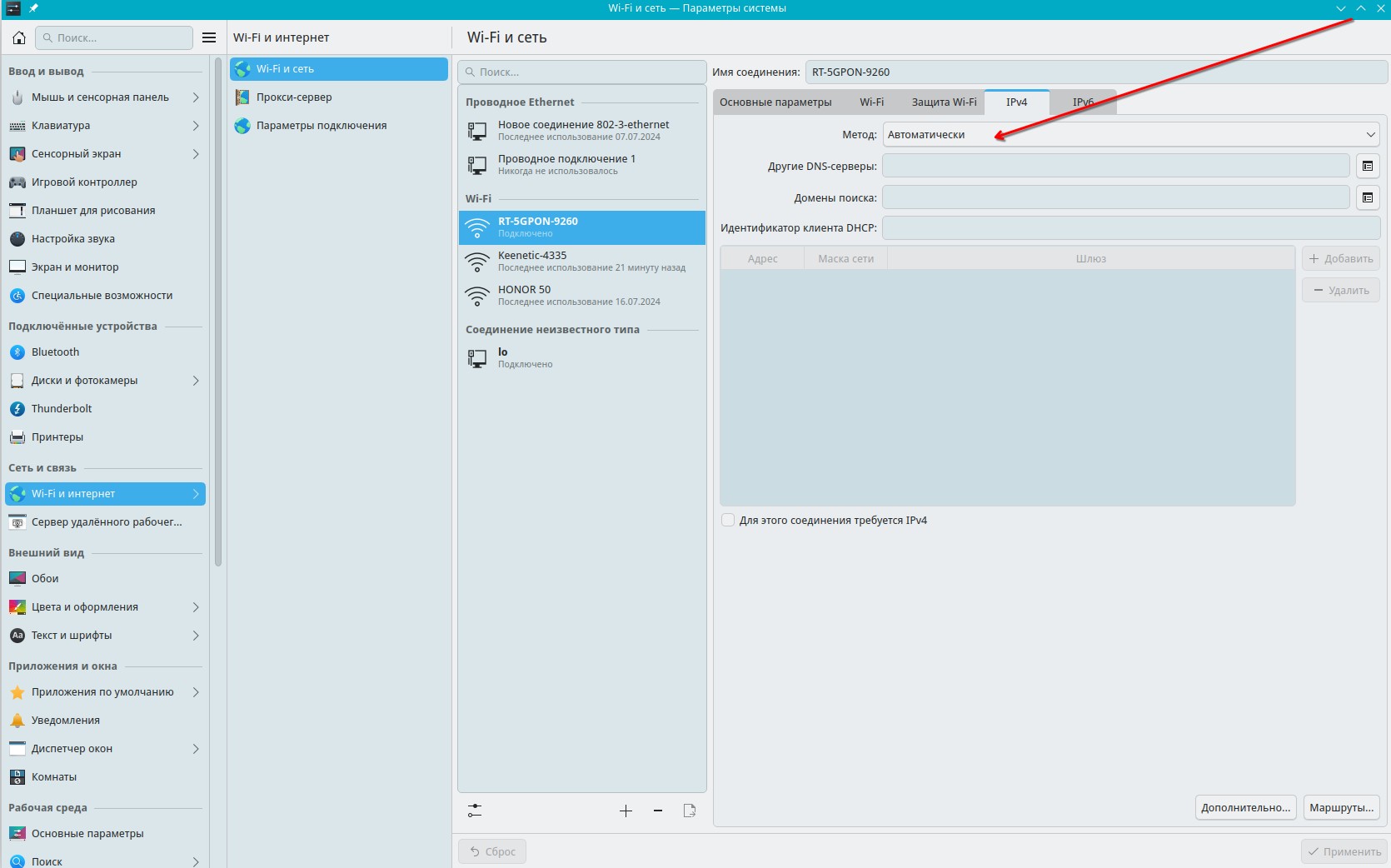The width and height of the screenshot is (1391, 868).
Task: Expand the Клавиатура submenu arrow
Action: [x=196, y=126]
